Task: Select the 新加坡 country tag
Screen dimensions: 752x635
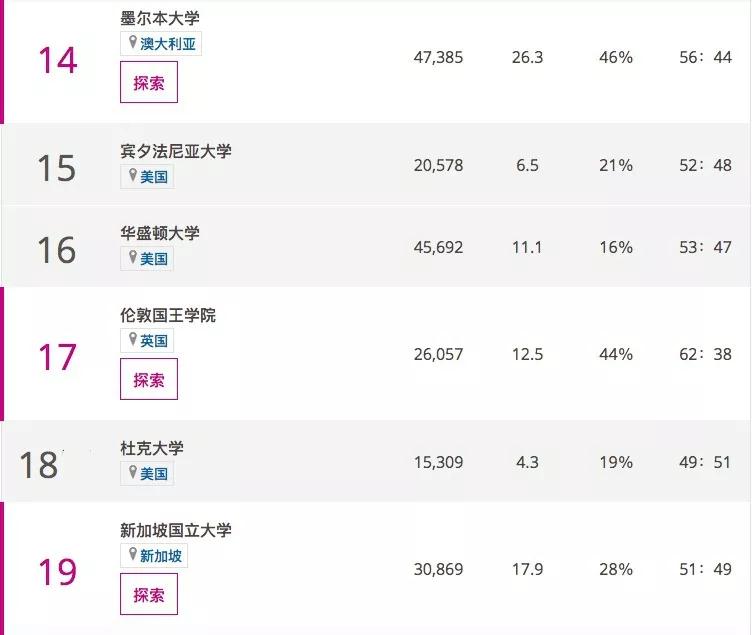Action: 160,556
